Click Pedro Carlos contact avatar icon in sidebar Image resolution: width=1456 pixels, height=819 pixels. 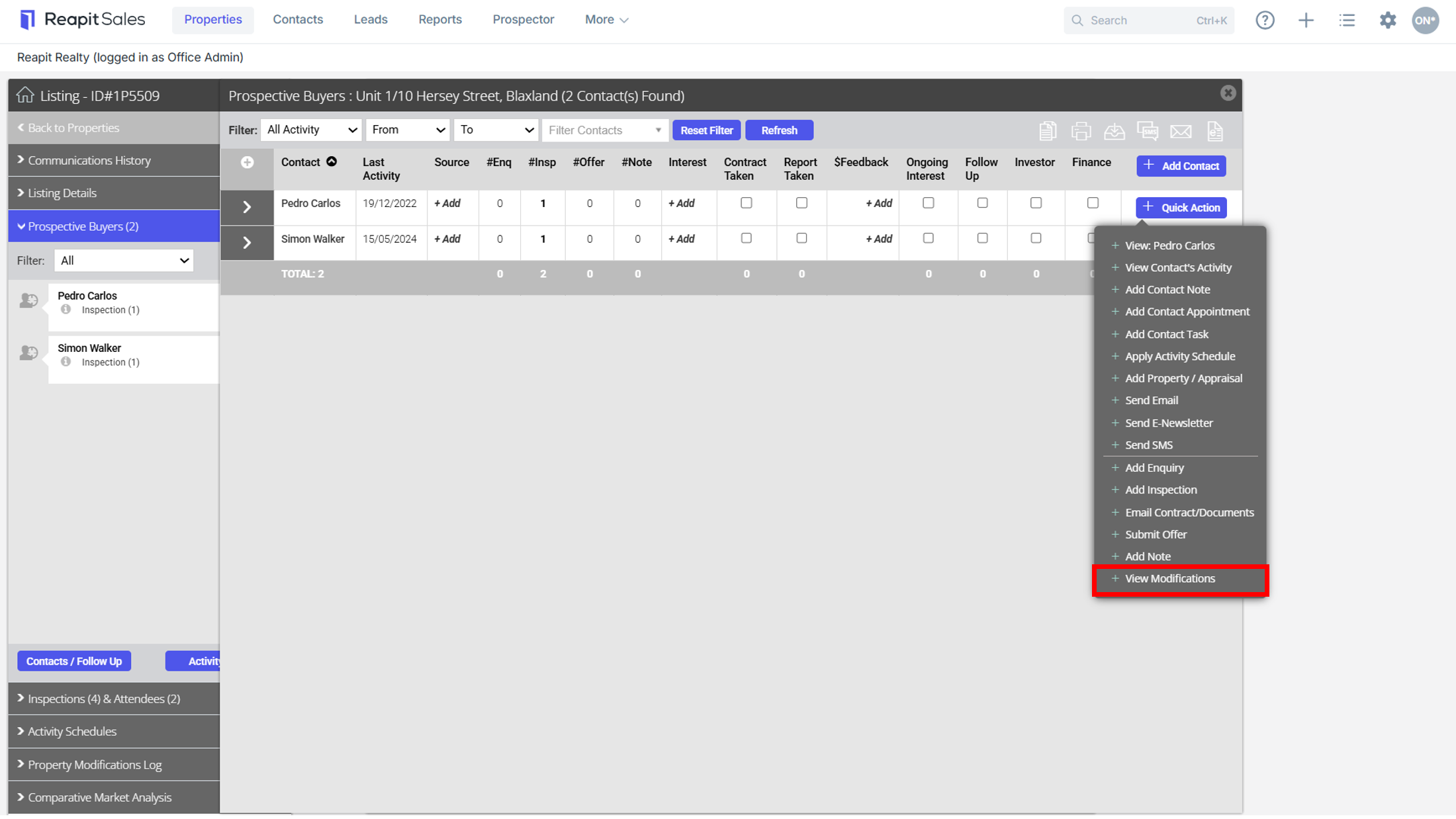point(28,300)
